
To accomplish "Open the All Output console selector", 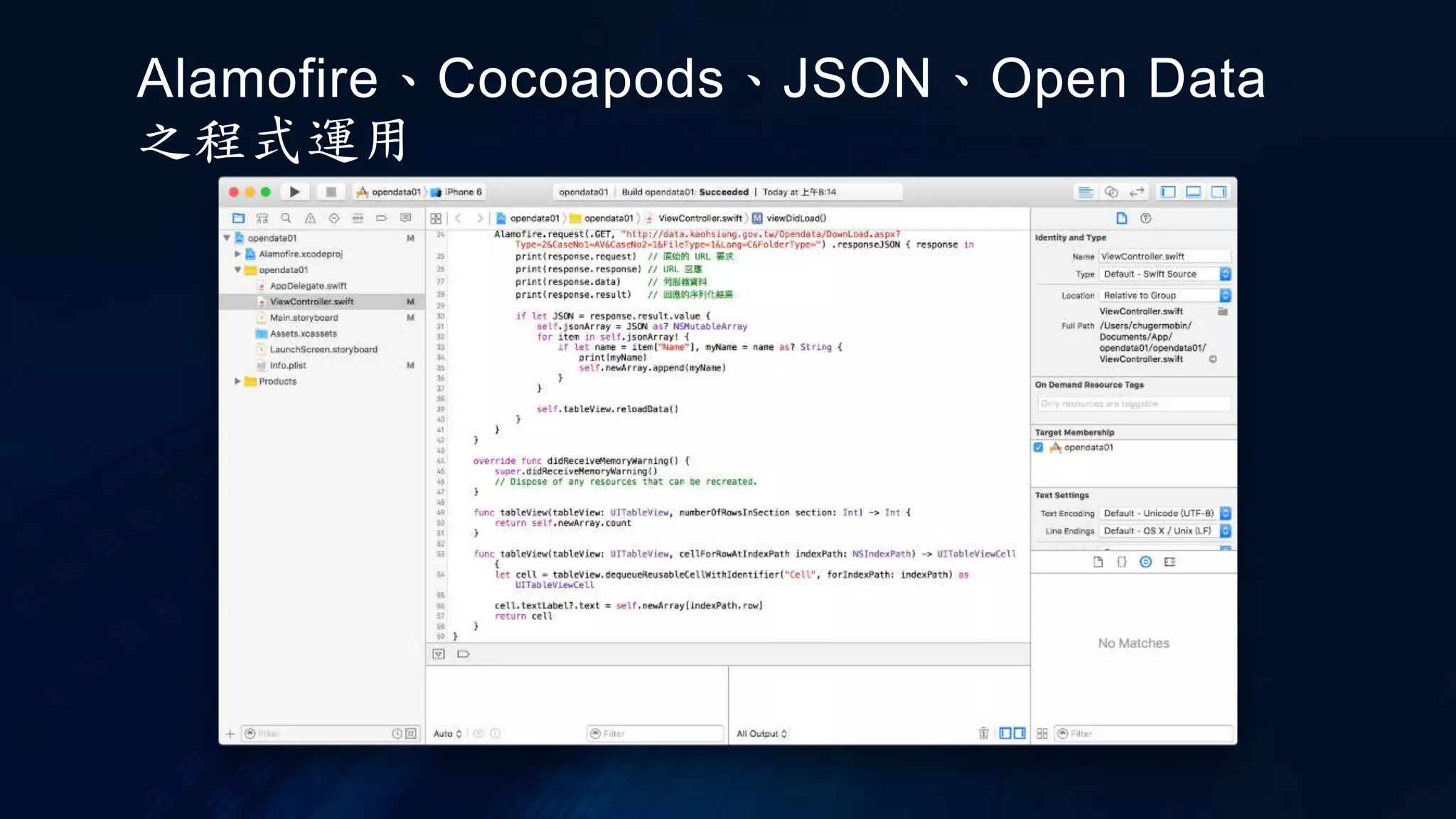I will click(762, 734).
